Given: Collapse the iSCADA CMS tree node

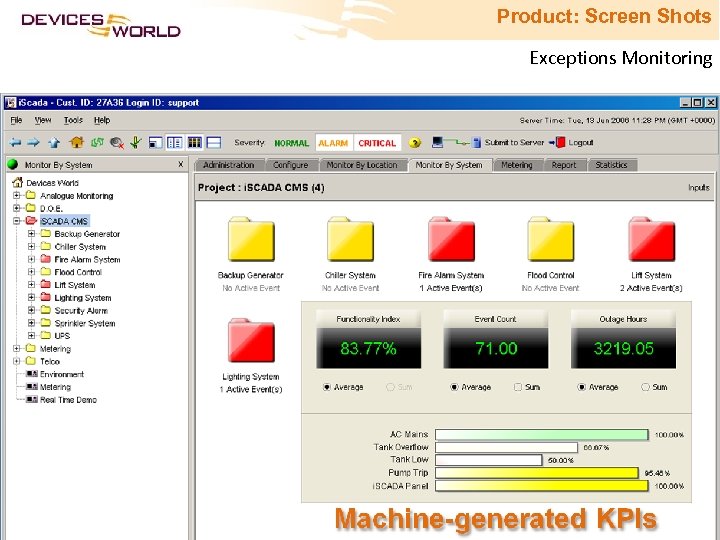Looking at the screenshot, I should coord(17,220).
